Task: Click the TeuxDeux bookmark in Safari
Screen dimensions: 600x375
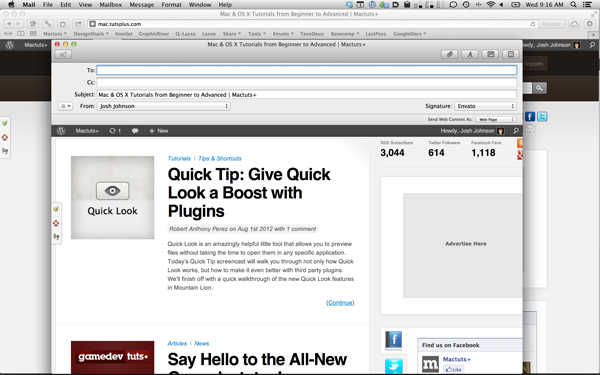Action: click(x=312, y=34)
